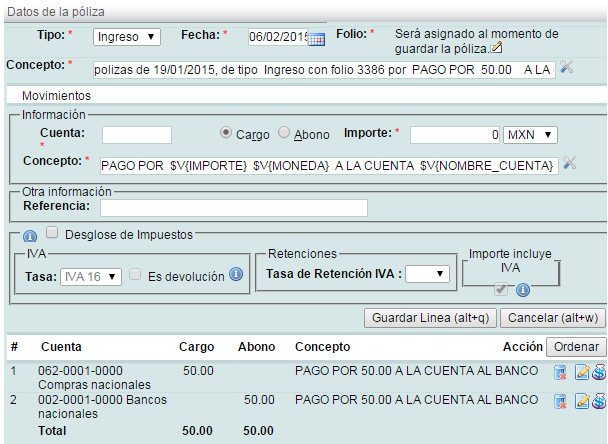
Task: Click info icon next to Desglose de Impuestos
Action: pos(30,236)
